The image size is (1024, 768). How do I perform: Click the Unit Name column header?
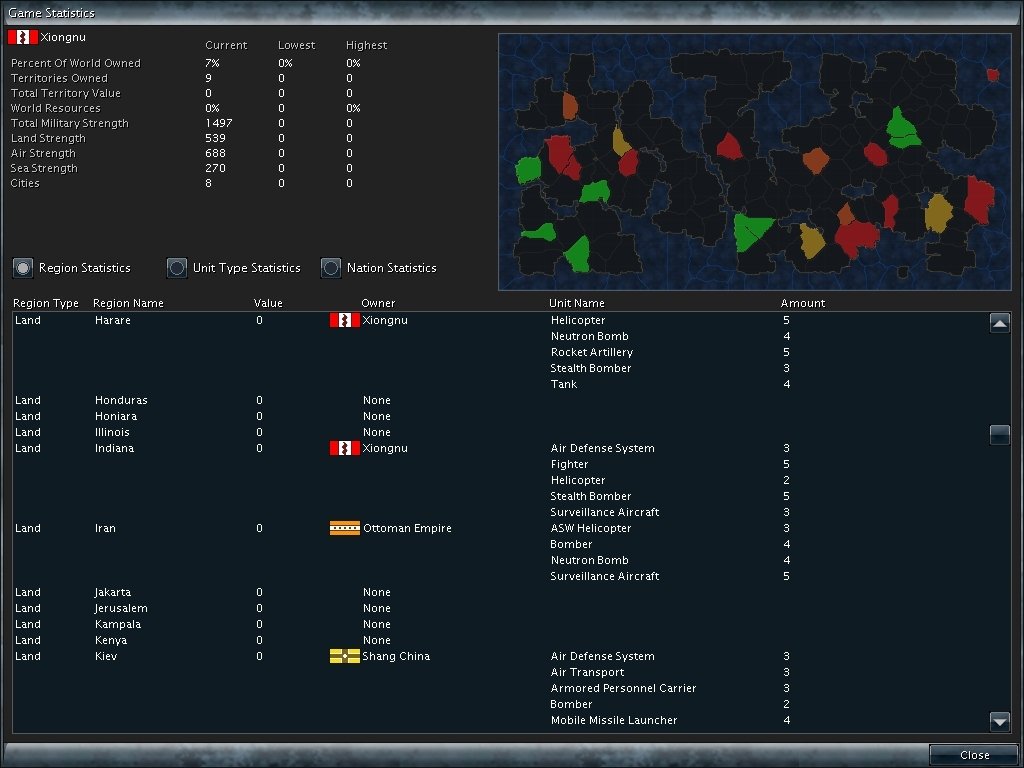pyautogui.click(x=577, y=303)
